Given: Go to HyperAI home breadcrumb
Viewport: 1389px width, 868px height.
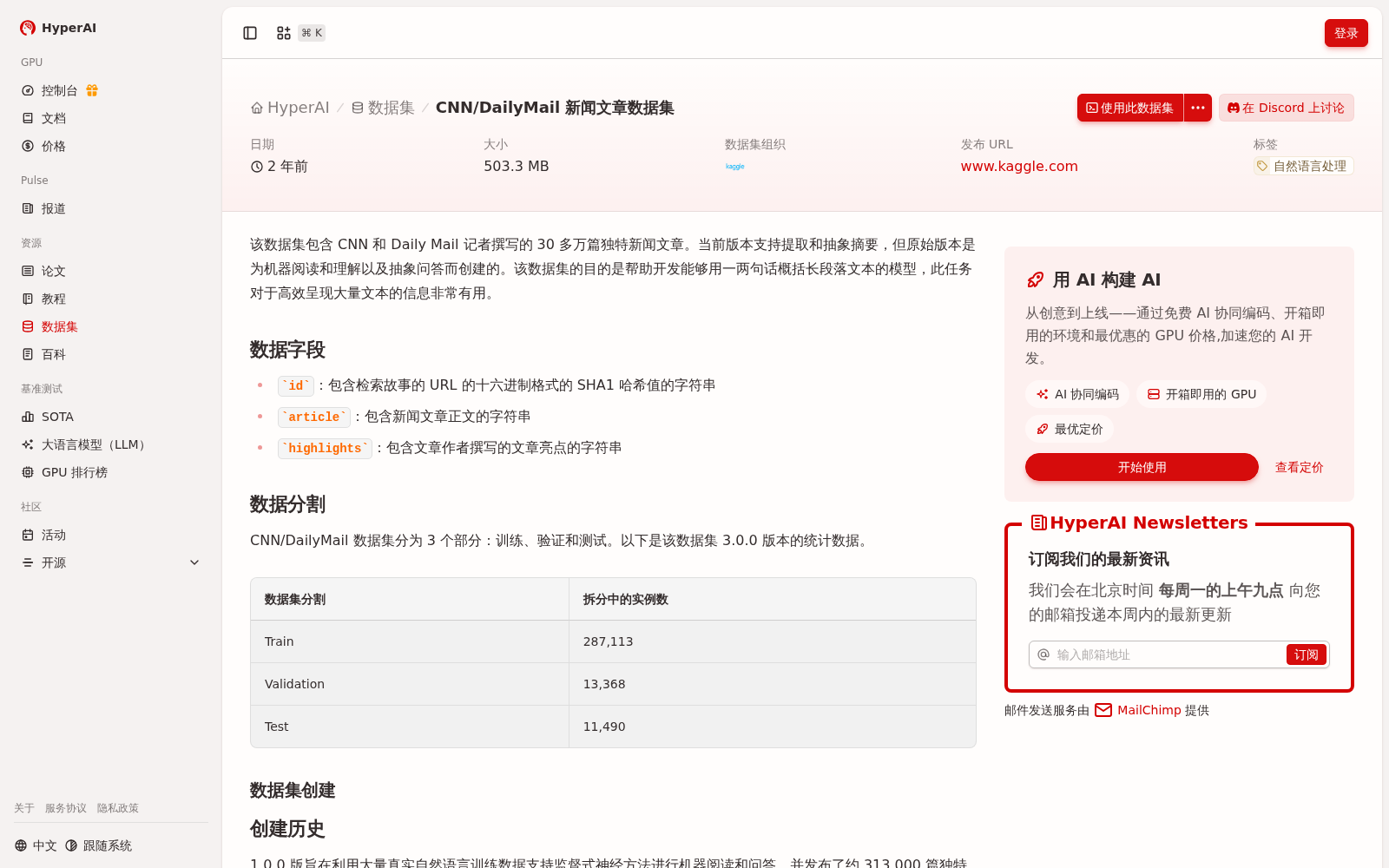Looking at the screenshot, I should pos(290,108).
